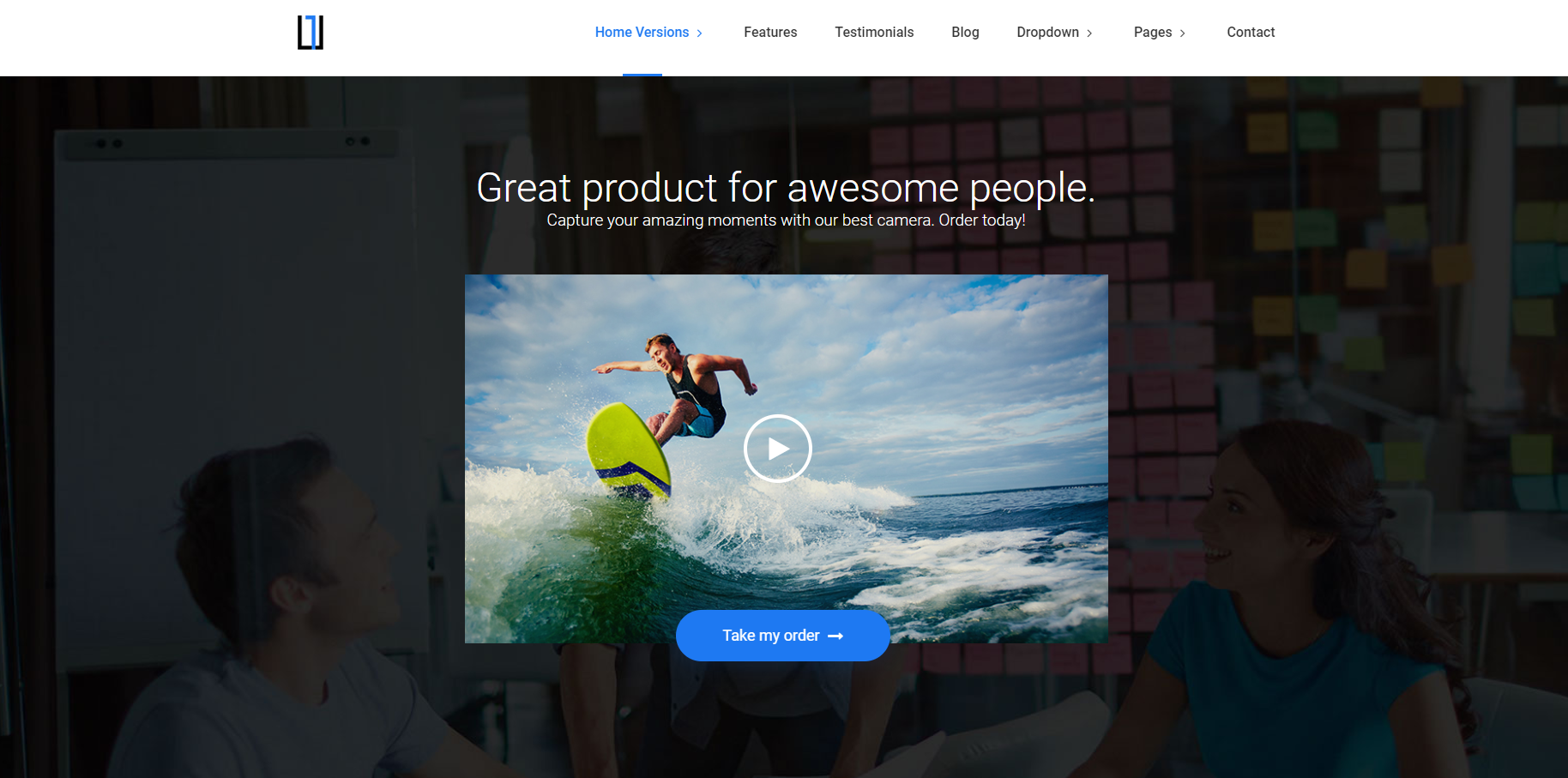1568x778 pixels.
Task: Select Pages in the navigation bar
Action: point(1152,33)
